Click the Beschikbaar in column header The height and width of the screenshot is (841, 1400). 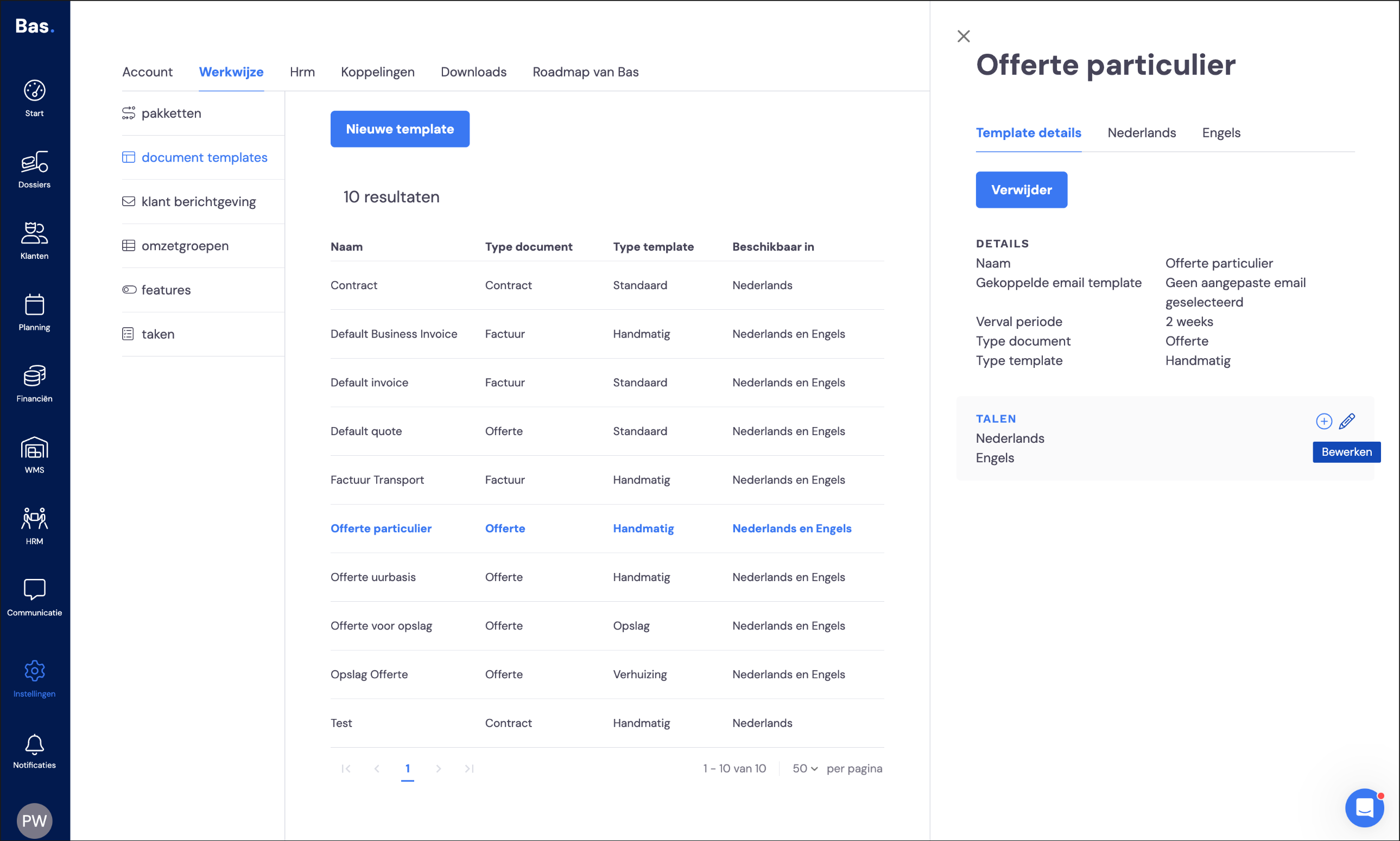coord(772,247)
